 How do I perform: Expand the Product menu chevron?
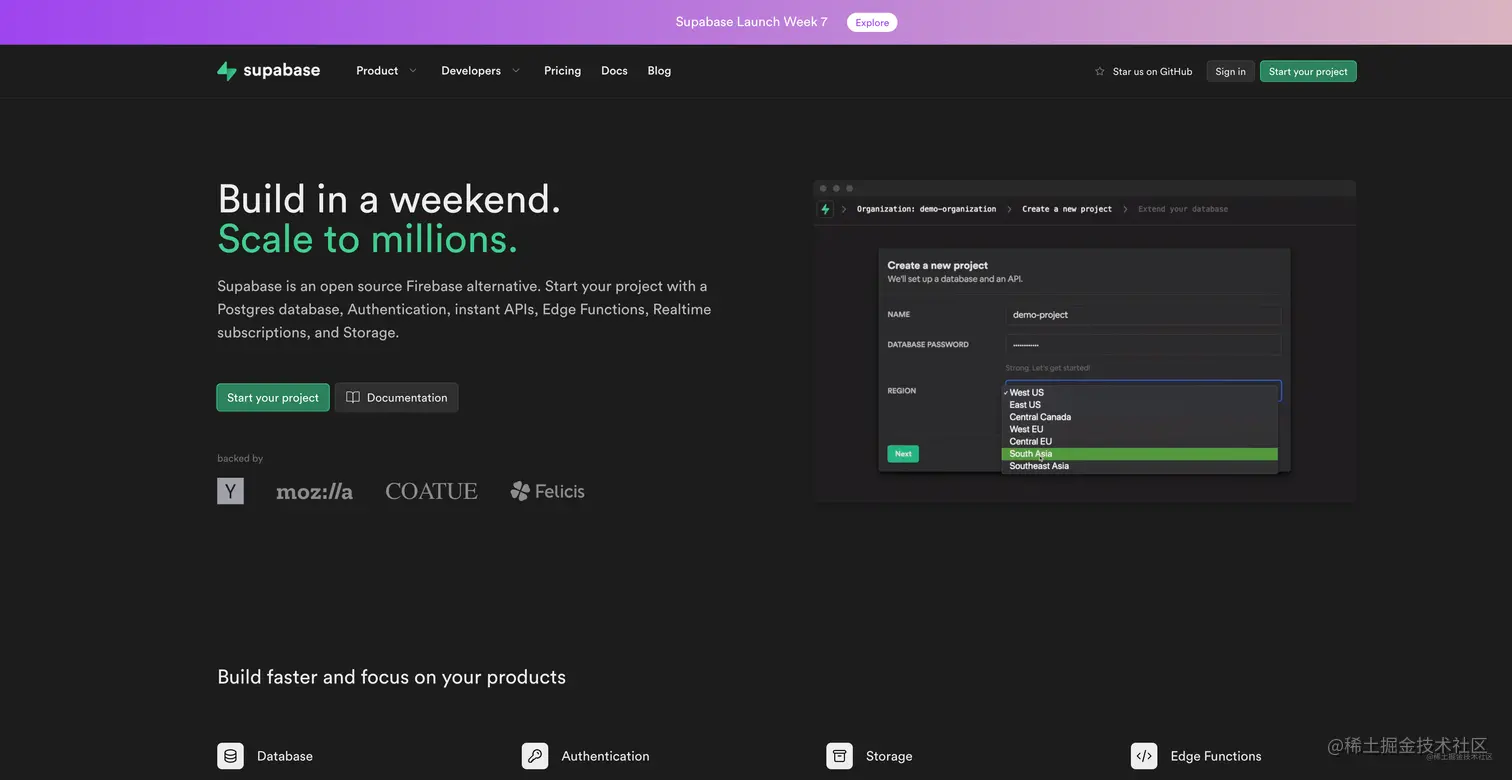pyautogui.click(x=413, y=71)
